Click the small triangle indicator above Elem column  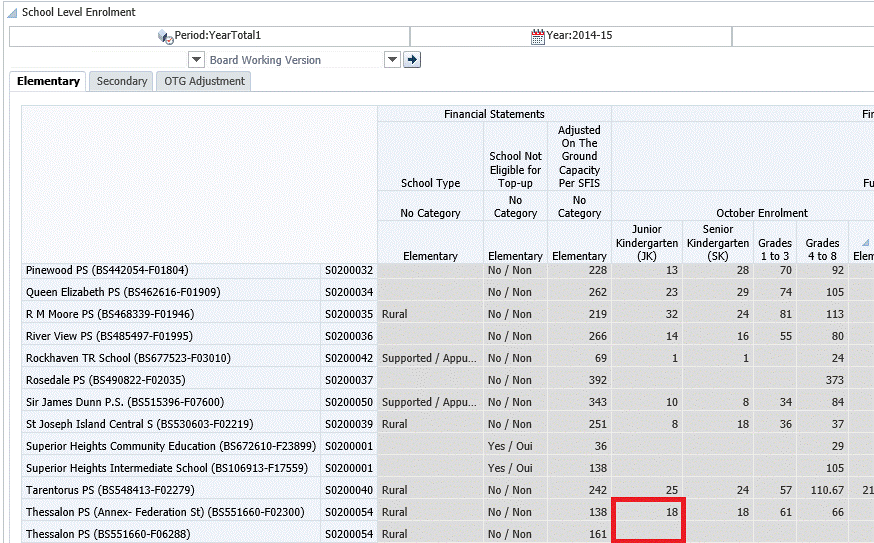[862, 243]
